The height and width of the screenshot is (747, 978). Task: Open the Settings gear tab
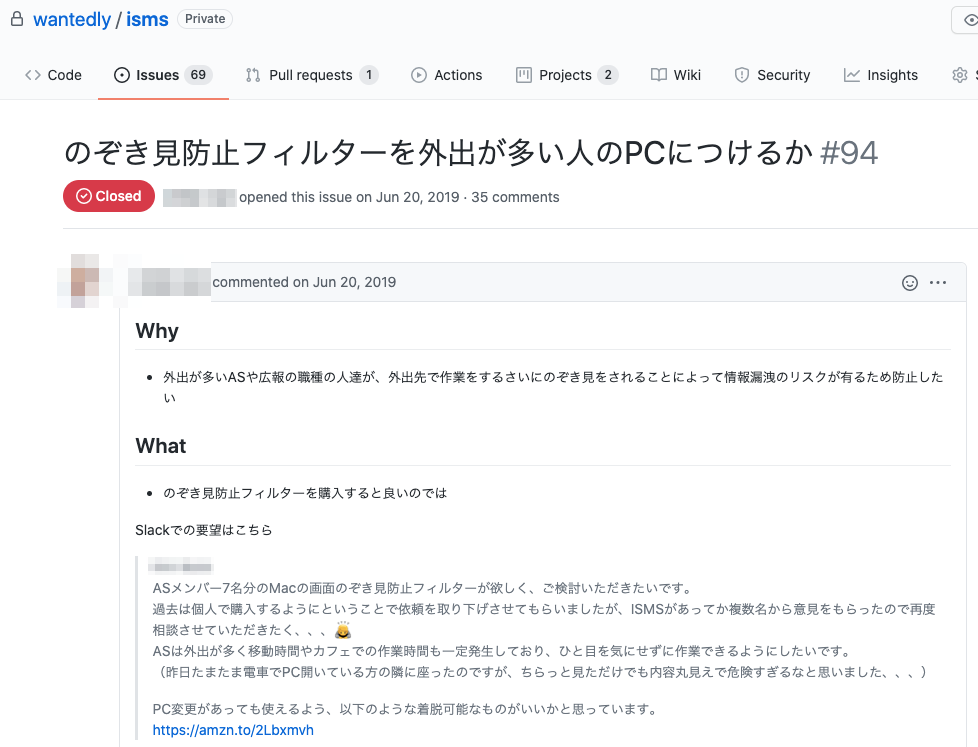(x=960, y=75)
